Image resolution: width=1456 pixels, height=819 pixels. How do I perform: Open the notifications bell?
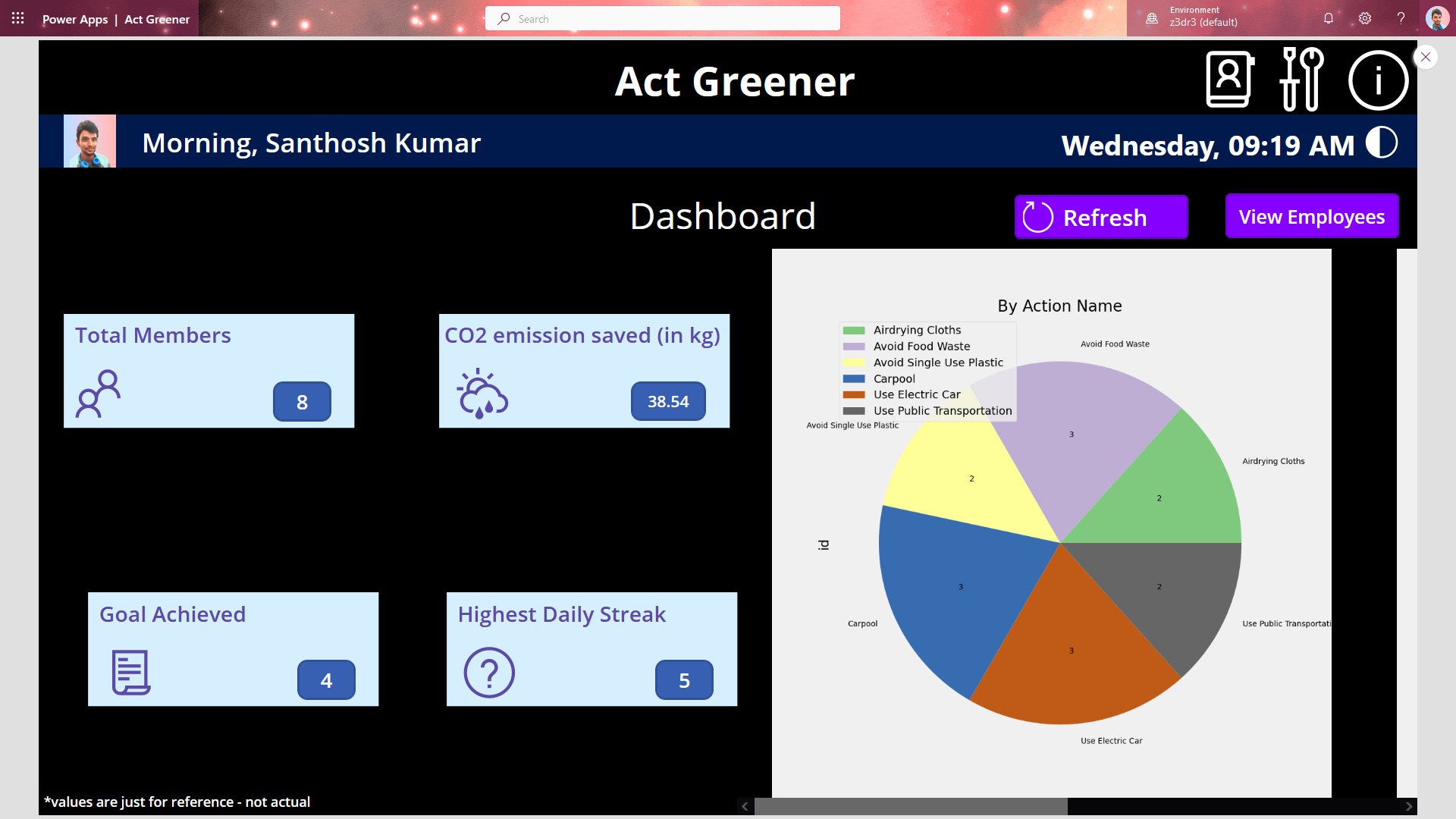coord(1329,18)
